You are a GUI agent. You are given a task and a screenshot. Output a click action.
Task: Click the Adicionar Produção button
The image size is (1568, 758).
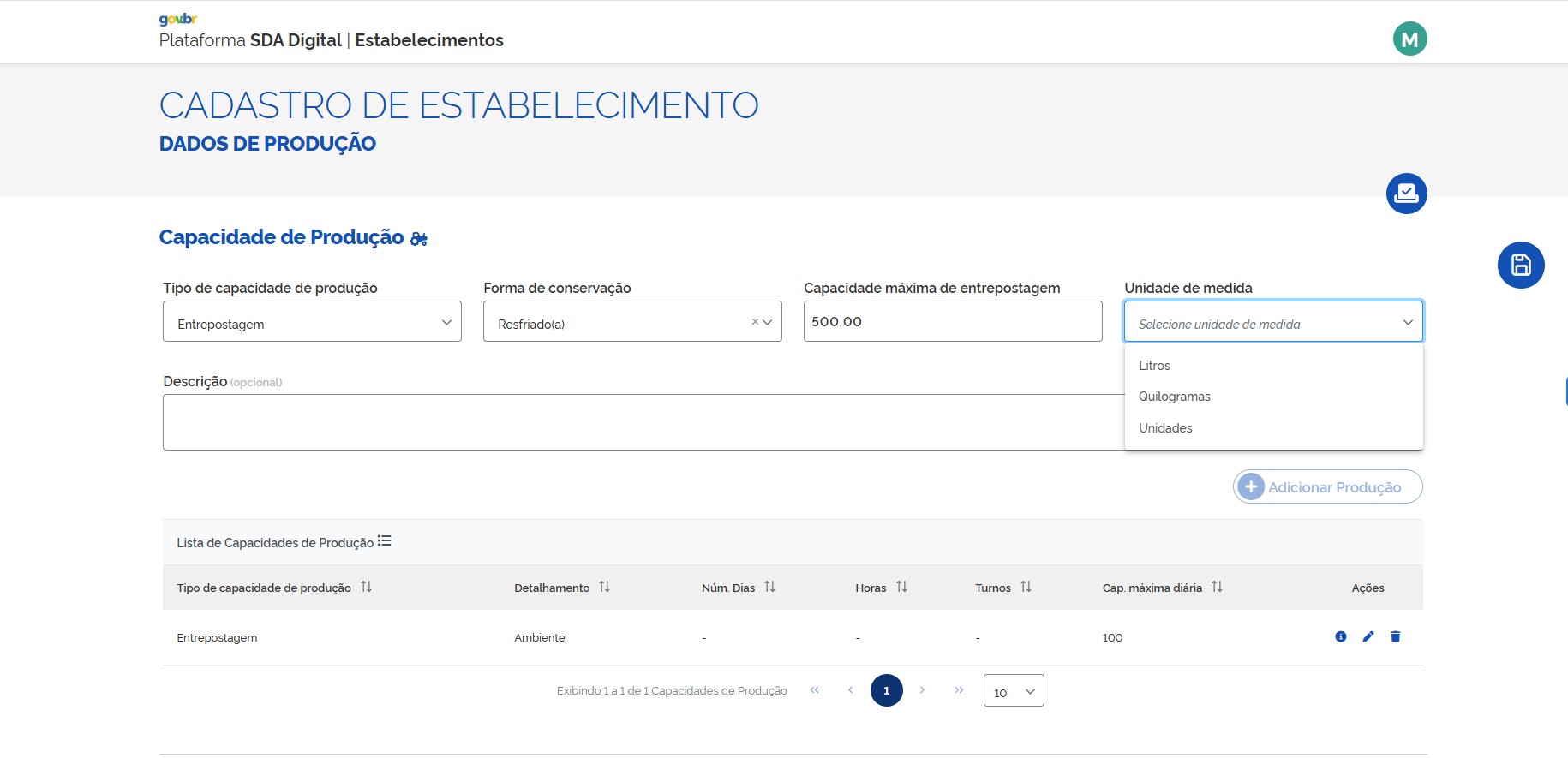(x=1327, y=487)
